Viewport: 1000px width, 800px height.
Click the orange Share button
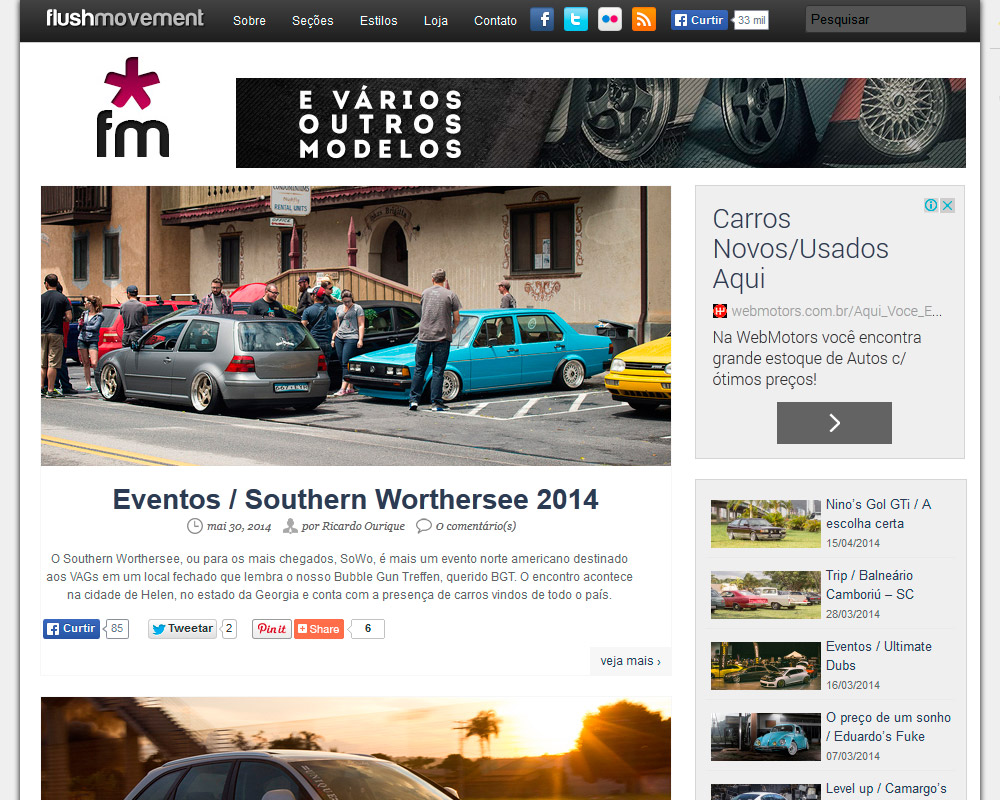click(319, 629)
